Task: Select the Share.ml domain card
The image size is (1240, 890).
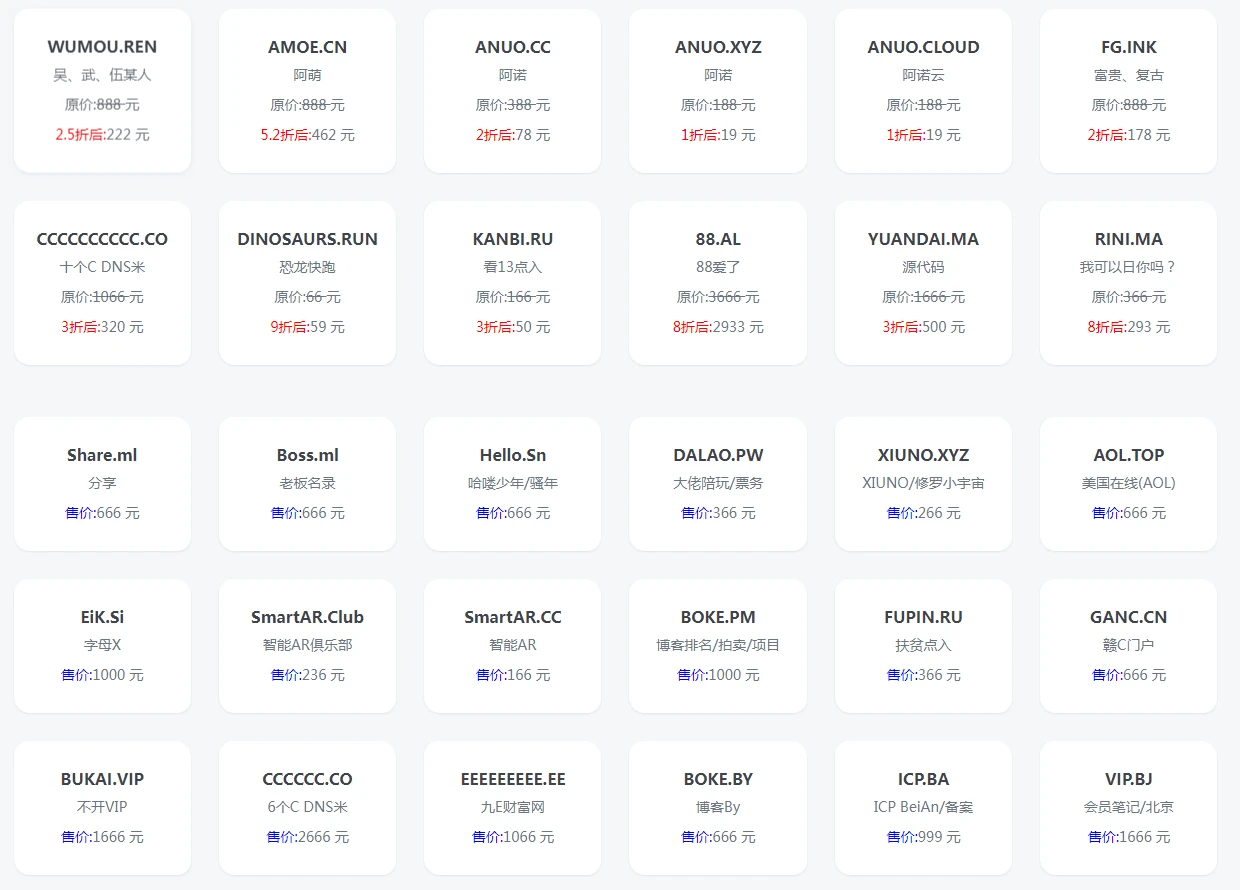Action: tap(102, 484)
